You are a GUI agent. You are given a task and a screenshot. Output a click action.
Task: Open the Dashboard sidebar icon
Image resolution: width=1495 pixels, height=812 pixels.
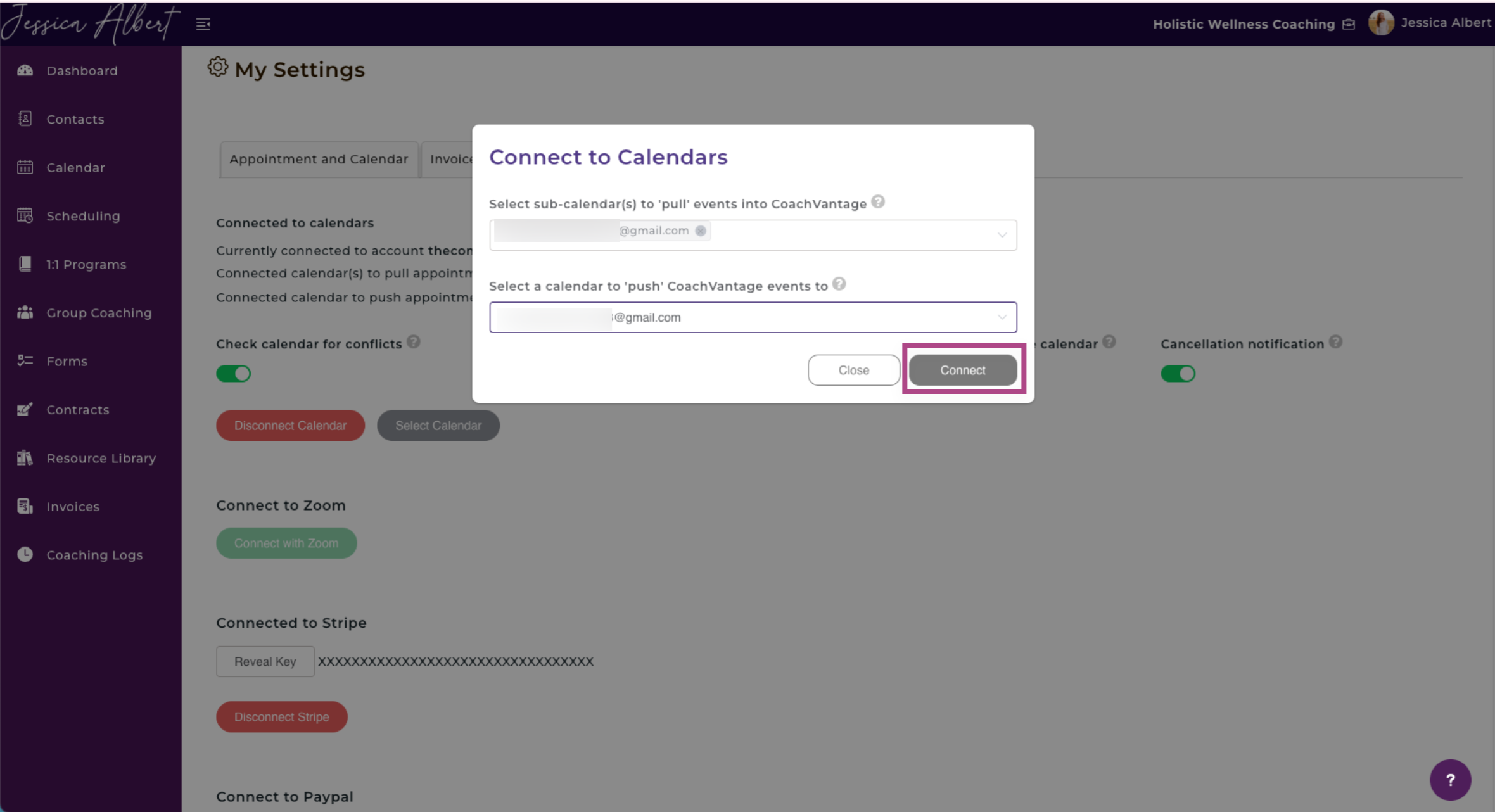25,70
